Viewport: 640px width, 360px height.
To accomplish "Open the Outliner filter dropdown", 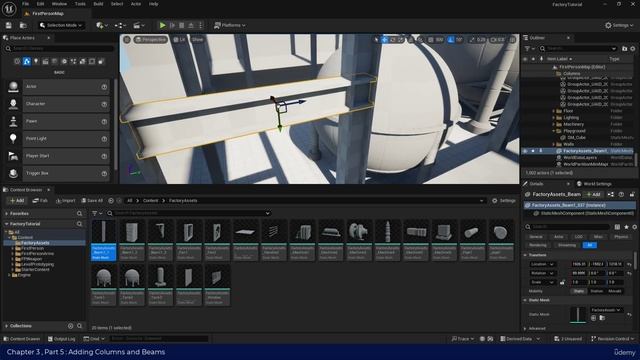I will point(529,49).
